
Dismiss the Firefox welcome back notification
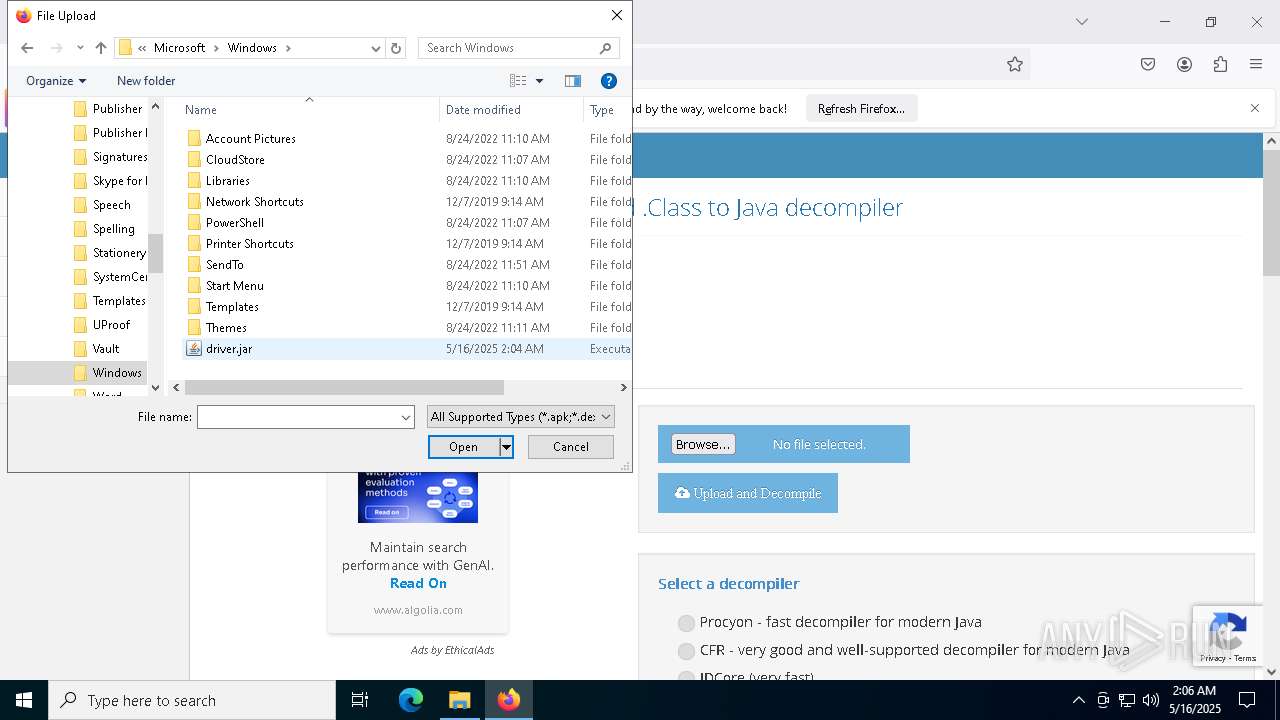click(1255, 108)
